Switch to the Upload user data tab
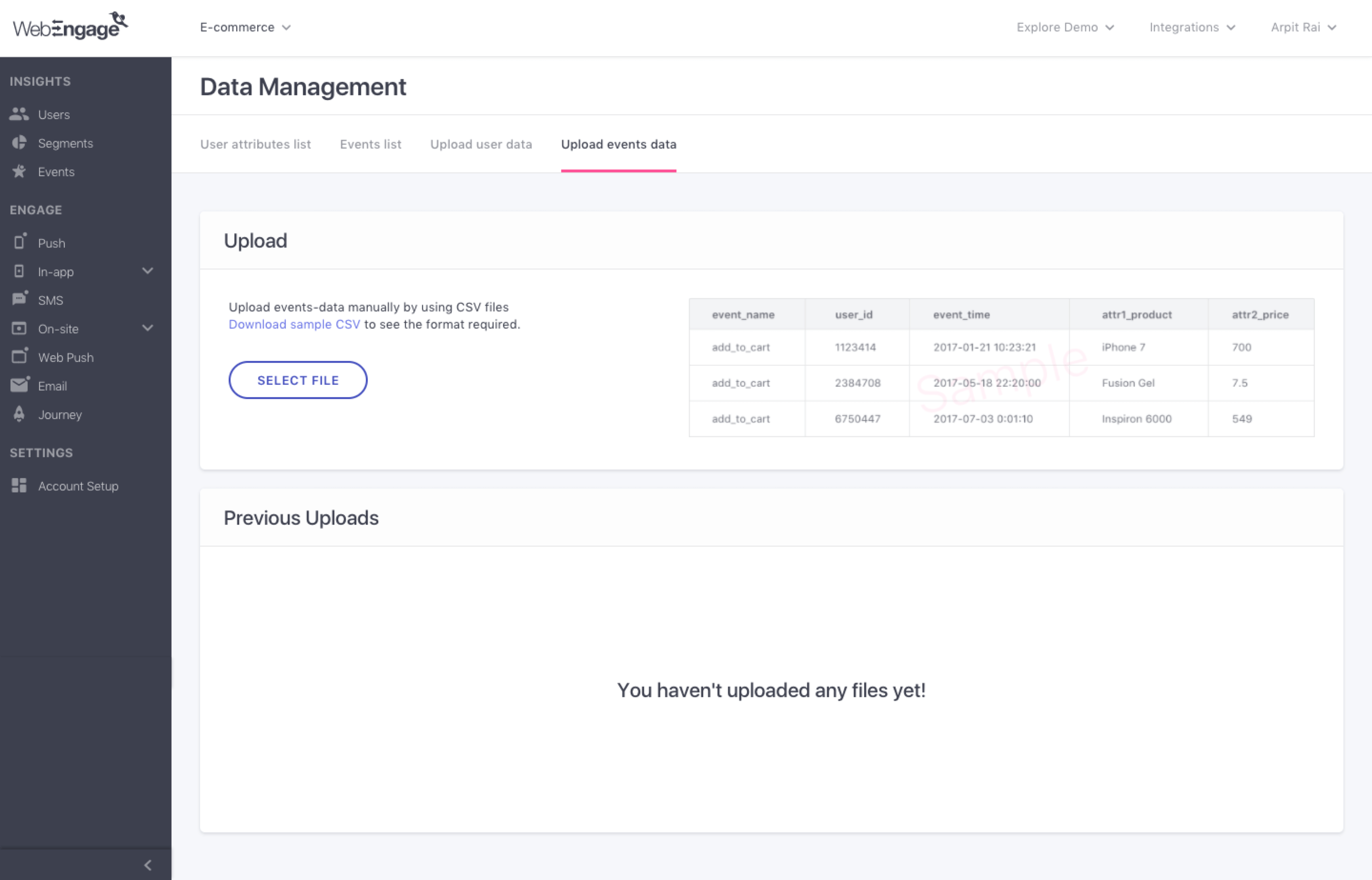This screenshot has height=880, width=1372. tap(481, 144)
